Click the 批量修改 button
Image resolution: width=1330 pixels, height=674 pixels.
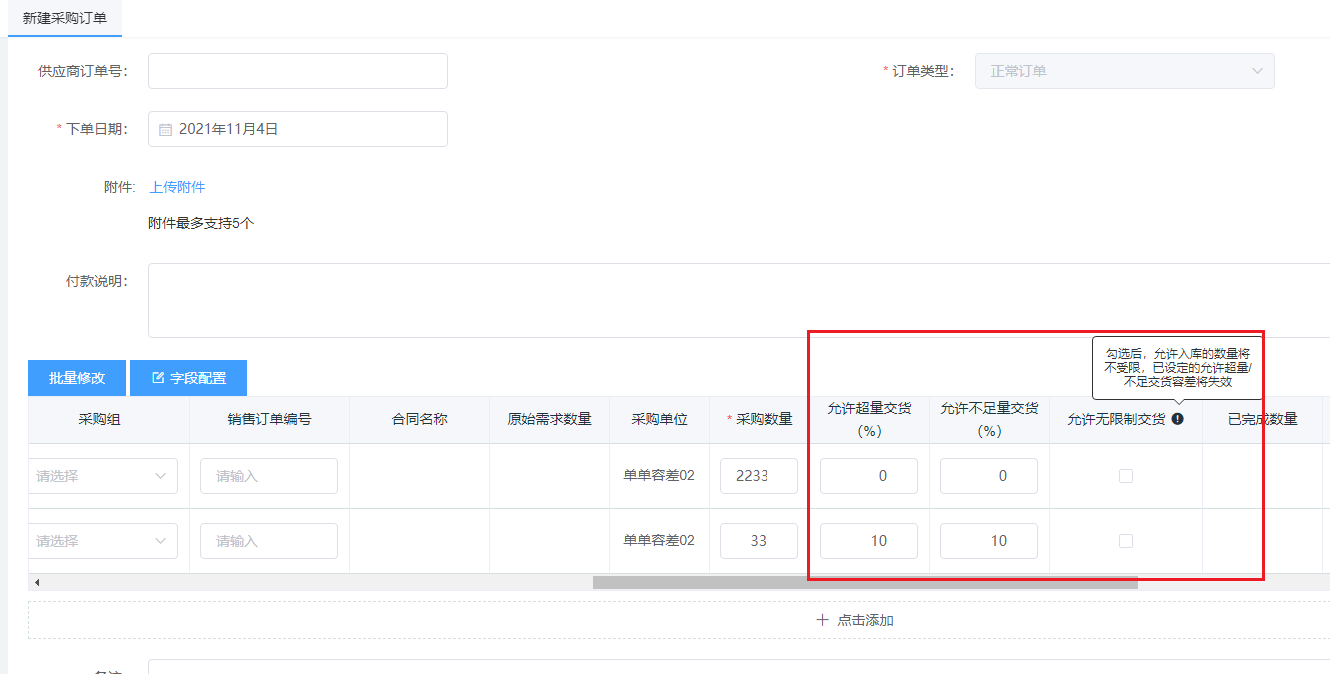tap(76, 378)
